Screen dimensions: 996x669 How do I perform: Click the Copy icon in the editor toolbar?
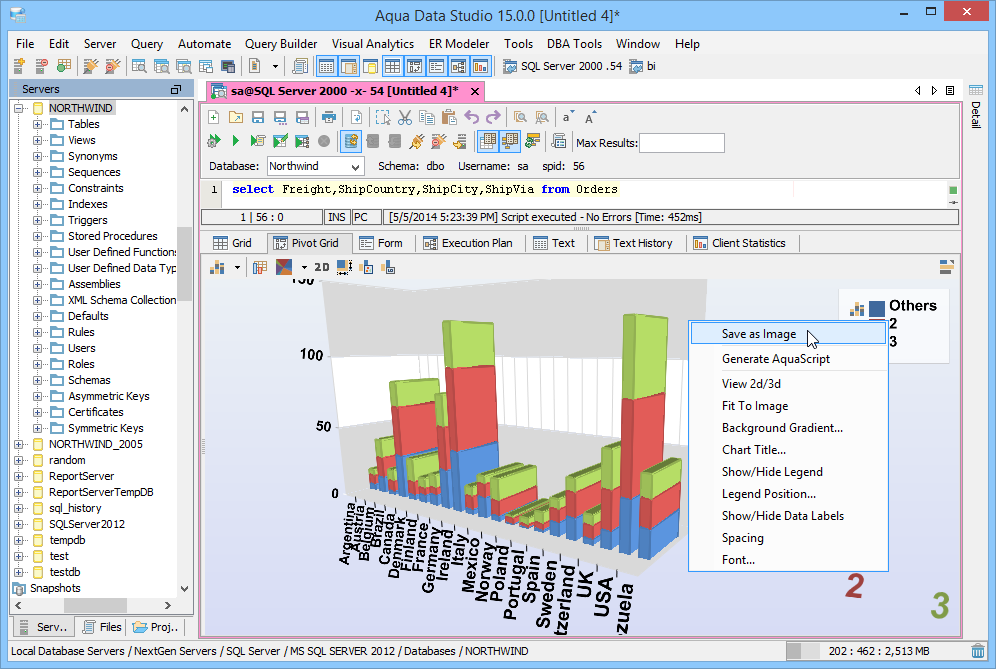click(427, 117)
